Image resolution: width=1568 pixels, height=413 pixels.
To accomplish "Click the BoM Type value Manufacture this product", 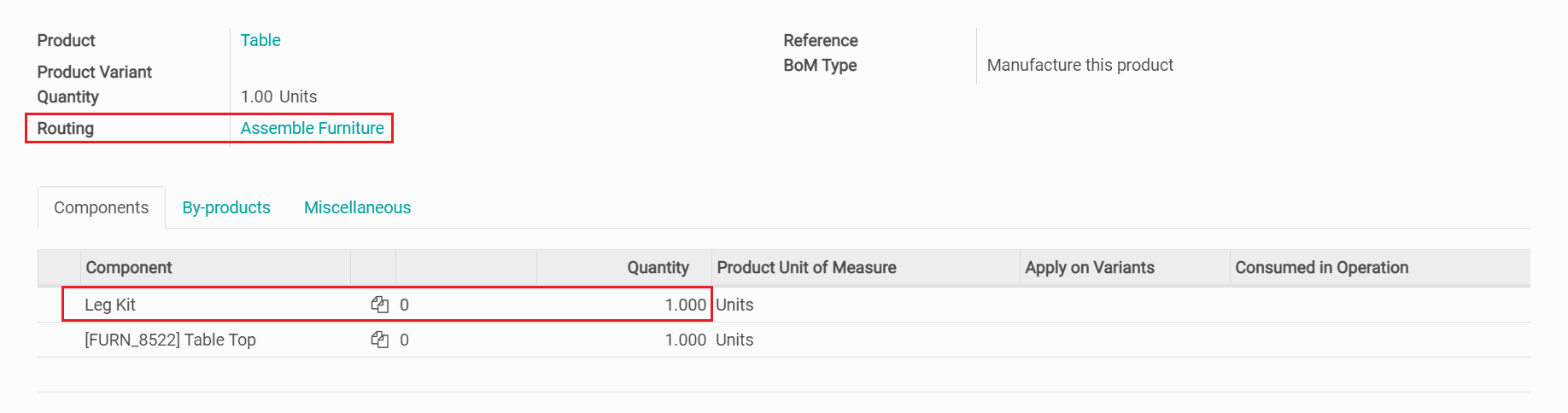I will click(1079, 65).
